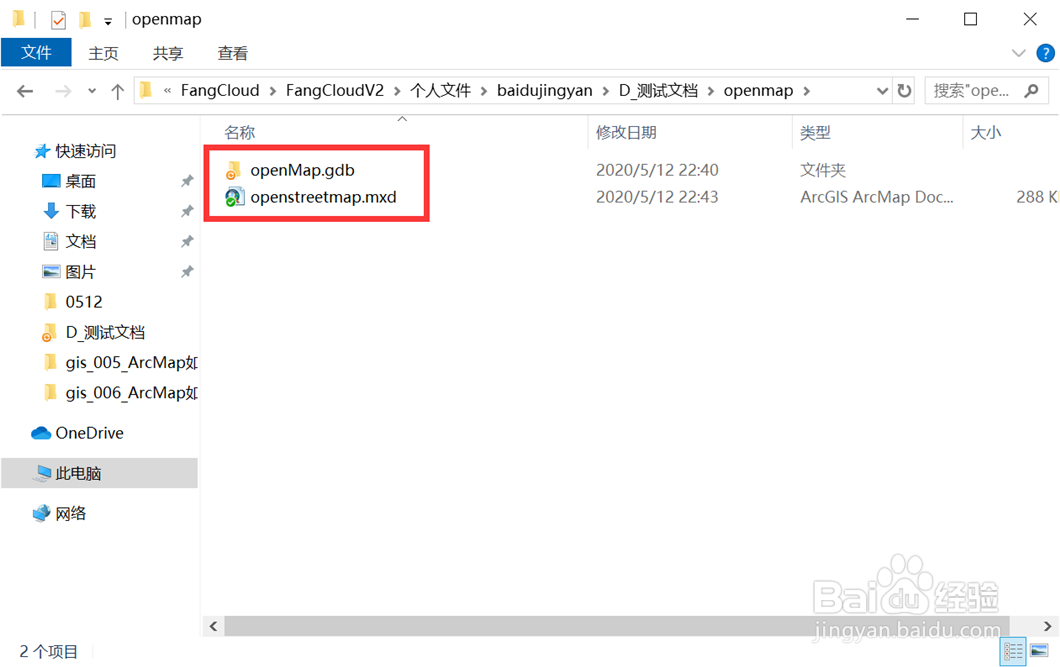The height and width of the screenshot is (667, 1060).
Task: Sort by the 大小 column header
Action: point(986,132)
